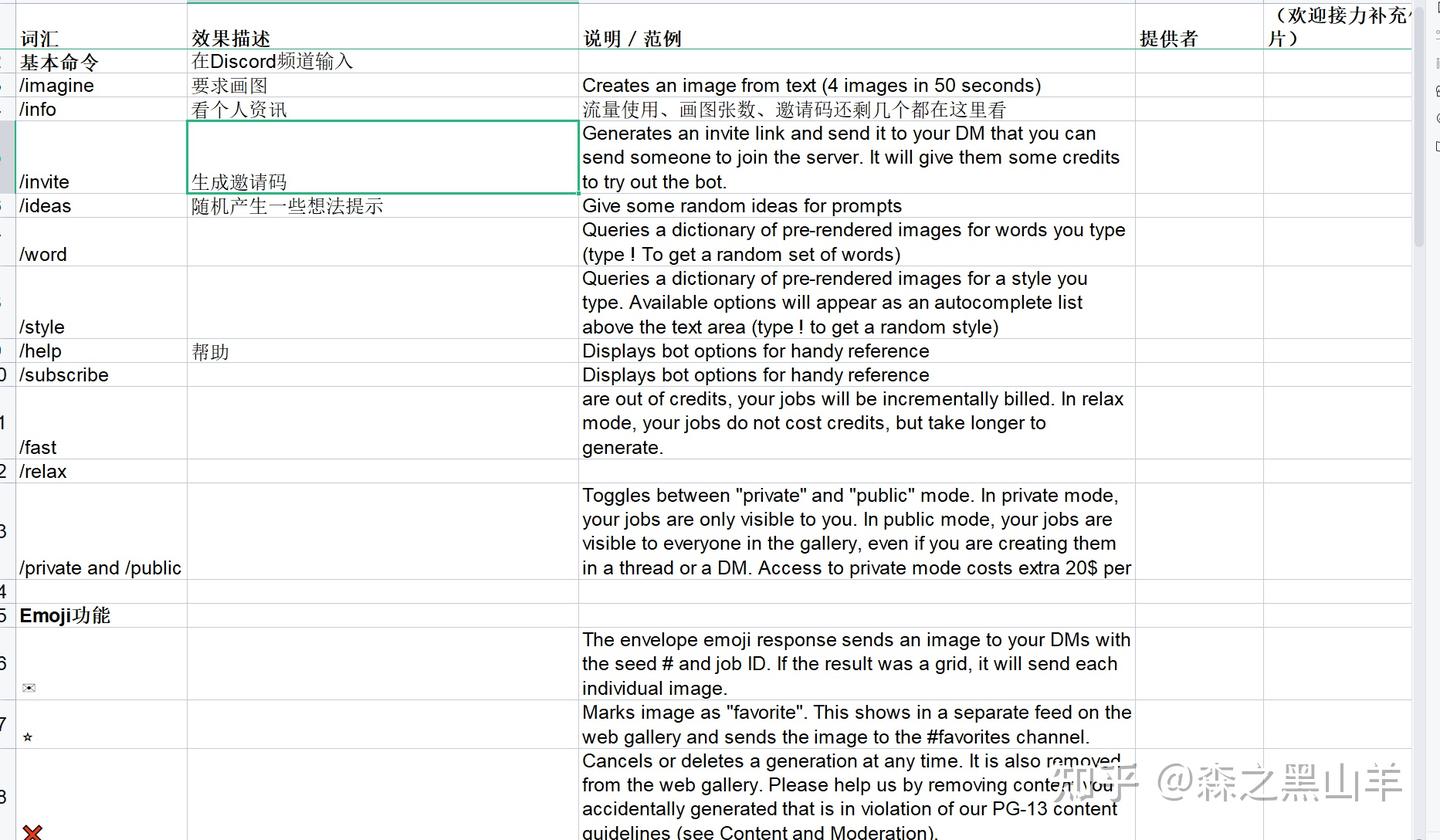
Task: Select the envelope emoji cell
Action: 102,664
